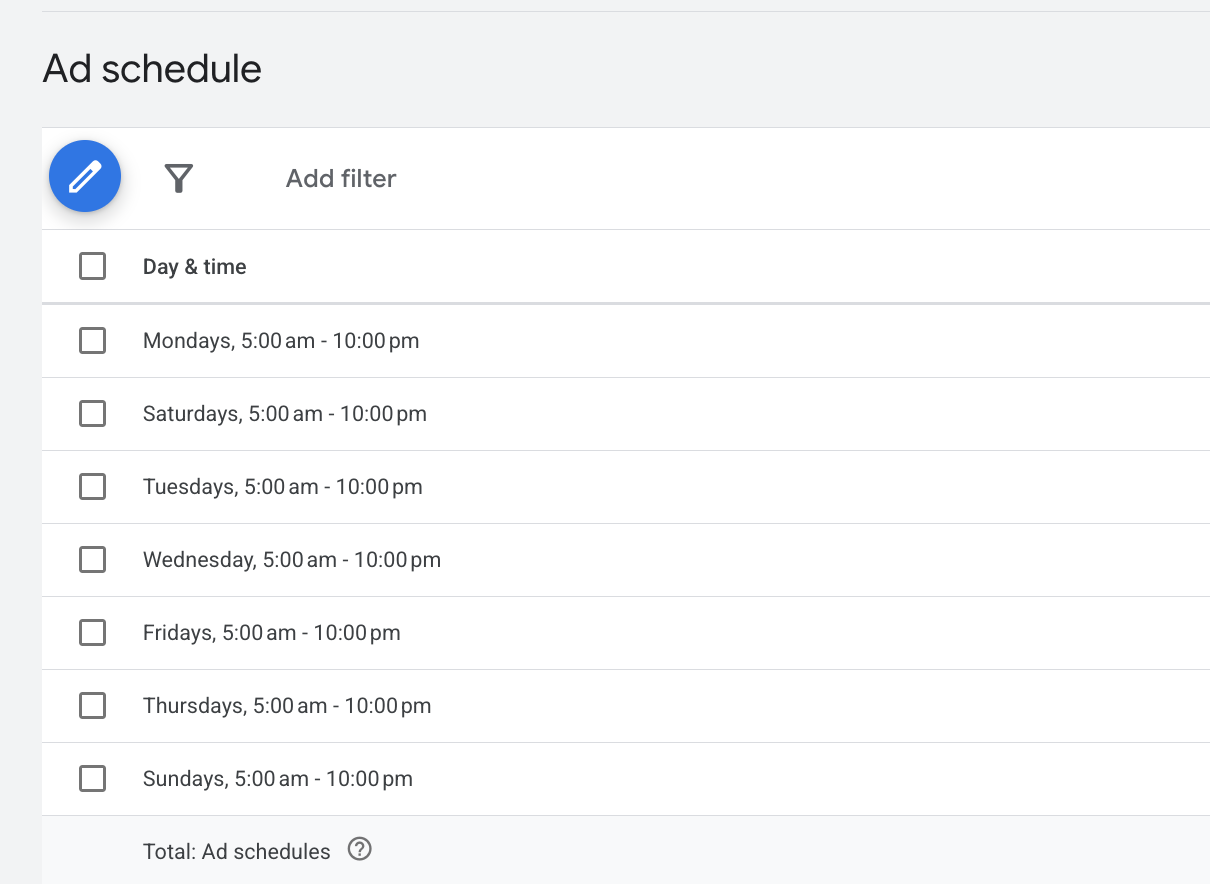The width and height of the screenshot is (1210, 884).
Task: Click the blue pencil edit icon
Action: pyautogui.click(x=84, y=175)
